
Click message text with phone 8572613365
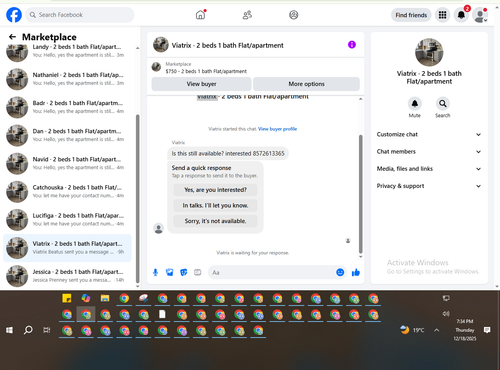pos(228,154)
